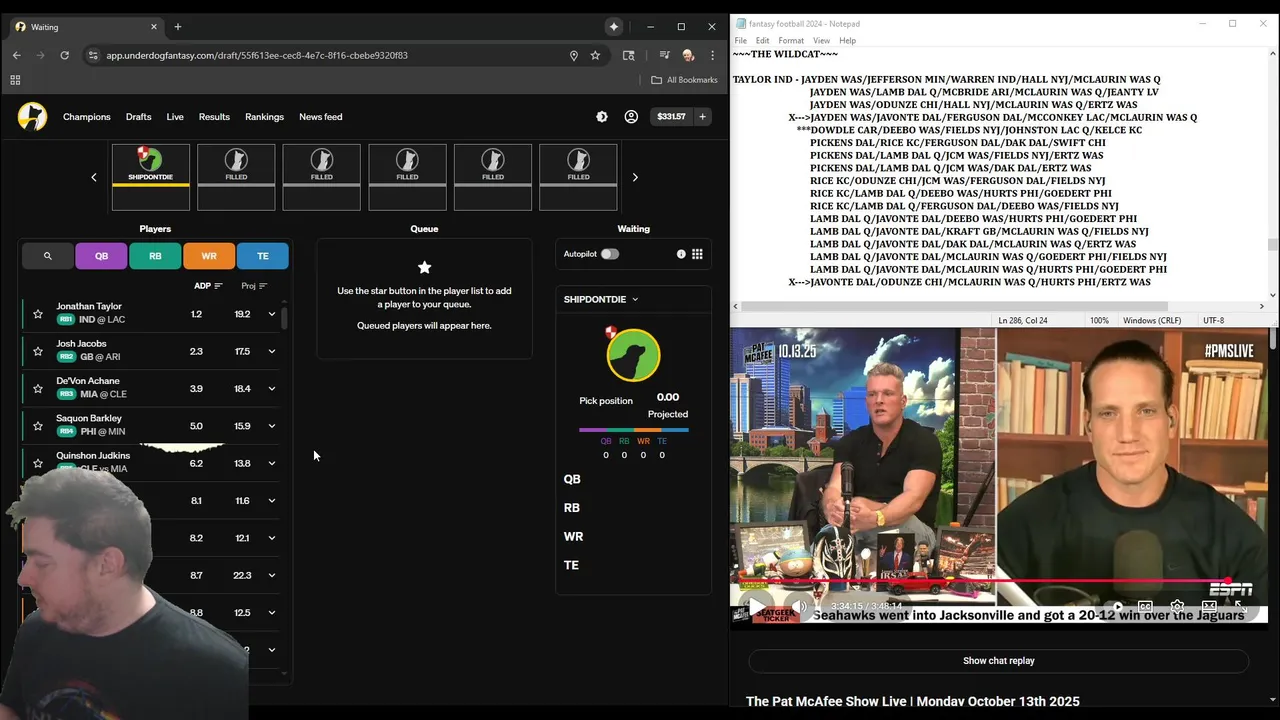
Task: Open the Underdog logo home icon
Action: coord(32,117)
